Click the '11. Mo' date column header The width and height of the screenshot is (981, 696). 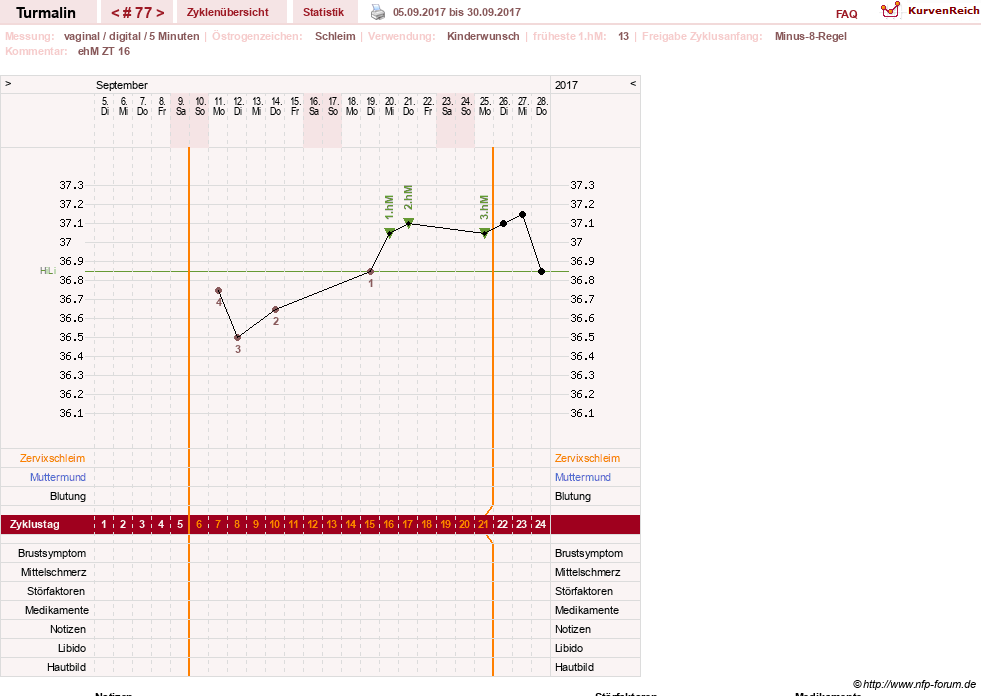218,106
